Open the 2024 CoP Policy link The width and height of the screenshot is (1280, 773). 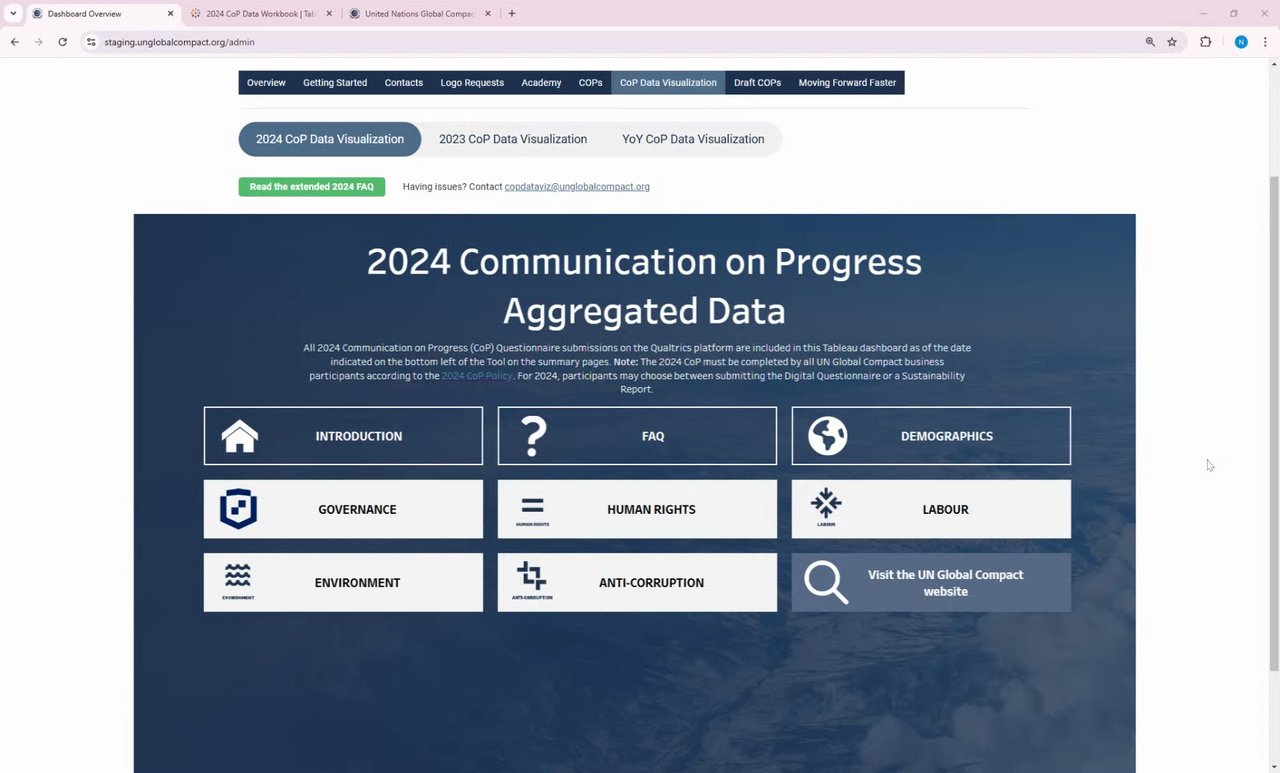(477, 376)
